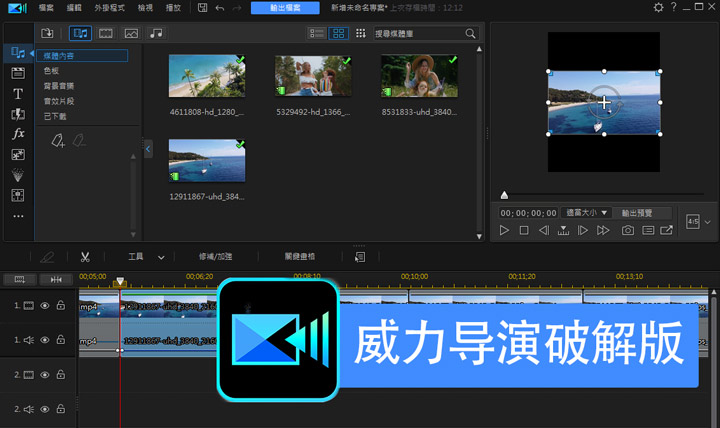The width and height of the screenshot is (720, 428).
Task: Open the 播放 menu
Action: coord(173,8)
